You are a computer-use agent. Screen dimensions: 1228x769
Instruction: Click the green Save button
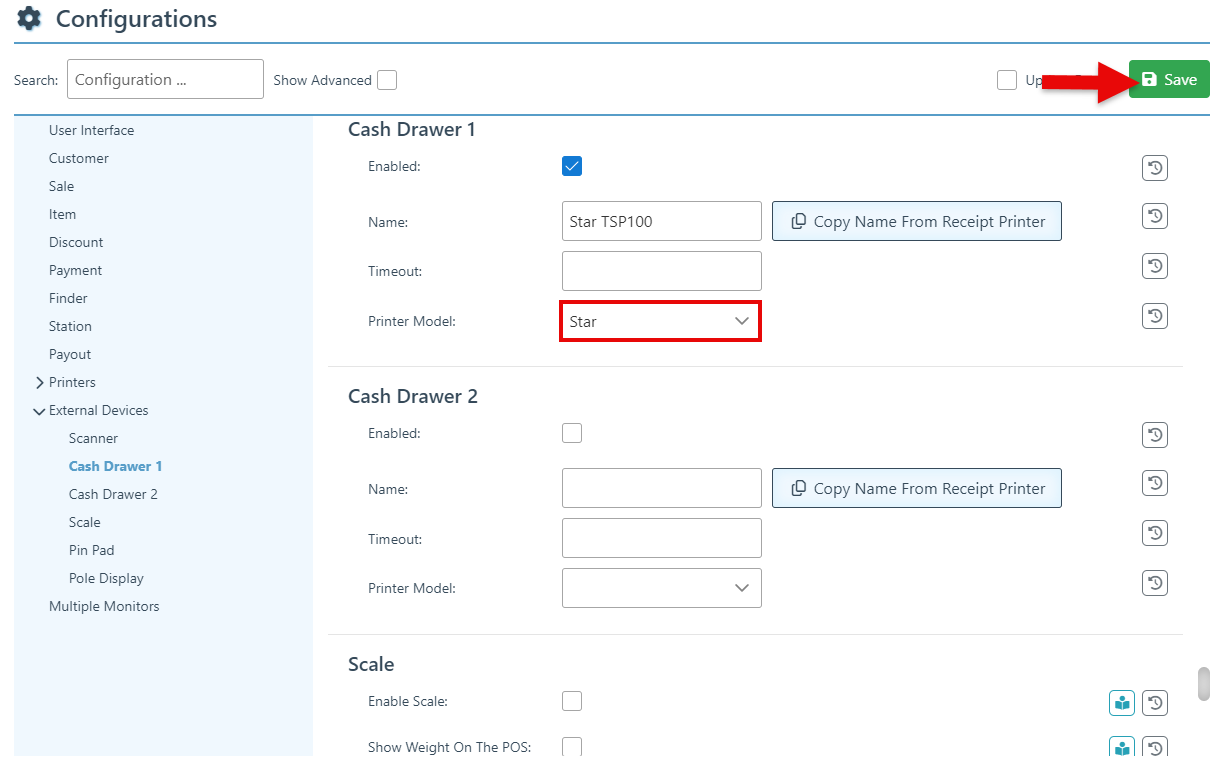(1169, 80)
